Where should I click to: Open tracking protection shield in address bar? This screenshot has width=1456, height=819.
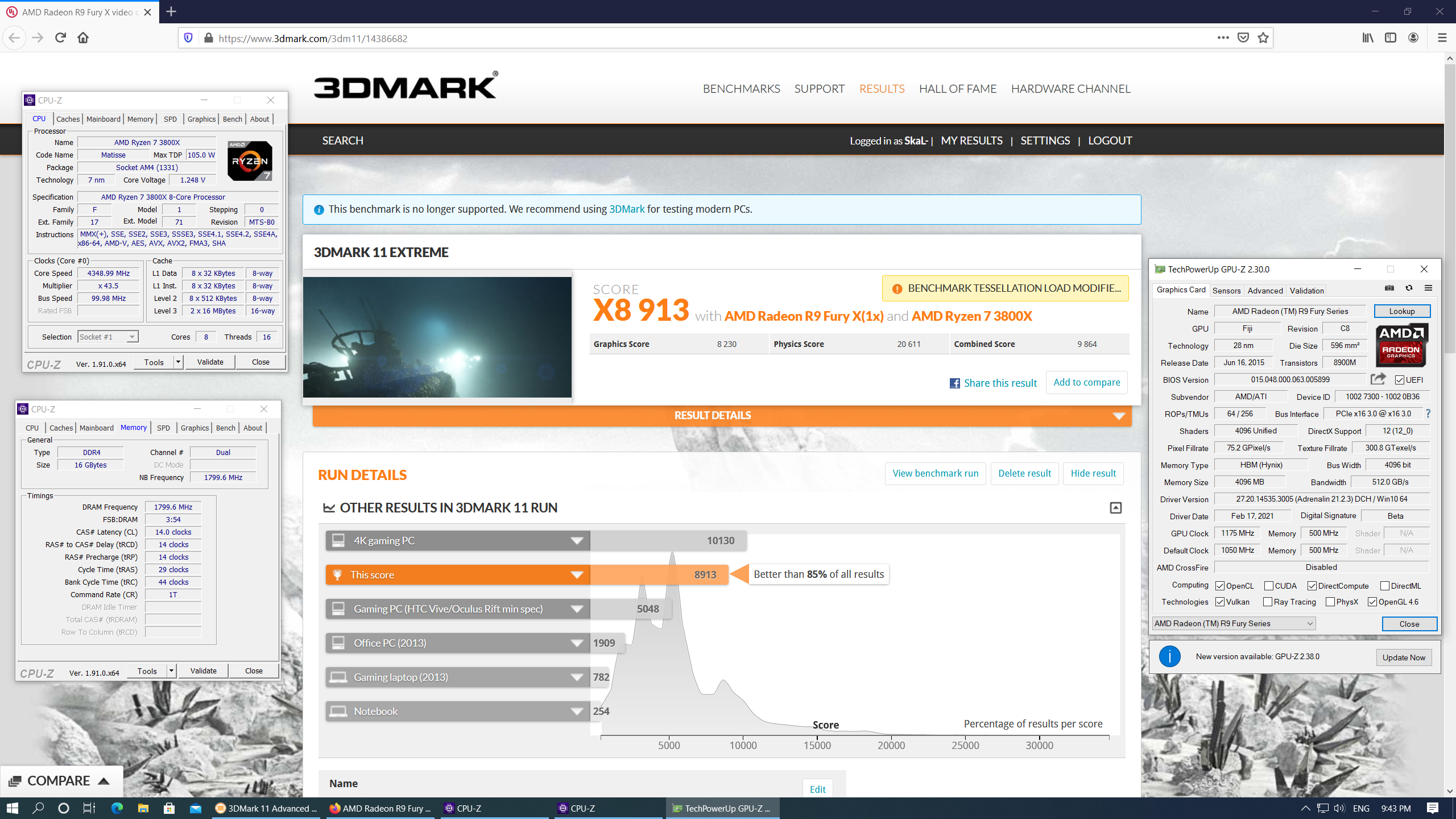pos(188,38)
